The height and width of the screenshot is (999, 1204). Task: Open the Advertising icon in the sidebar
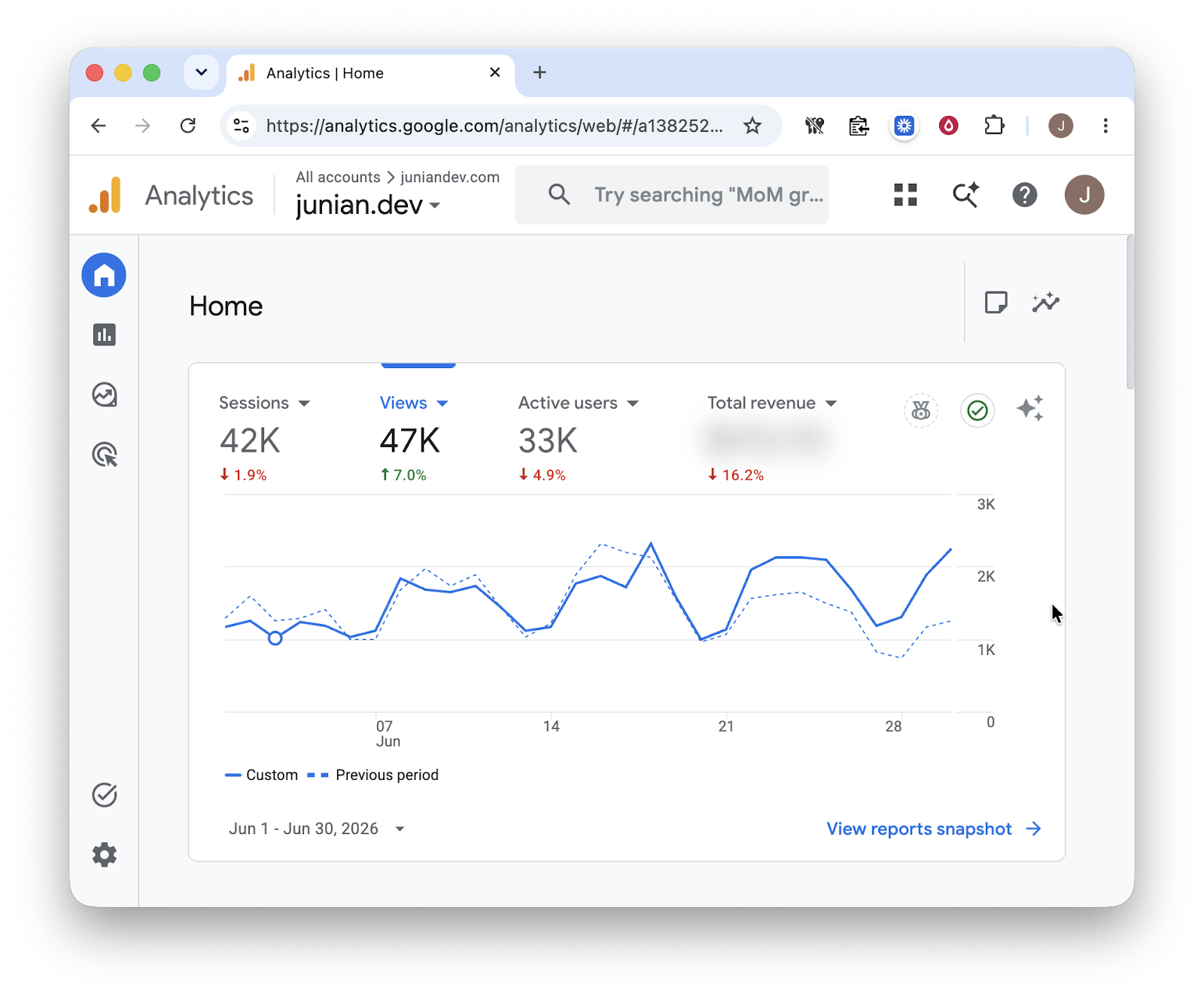(105, 455)
